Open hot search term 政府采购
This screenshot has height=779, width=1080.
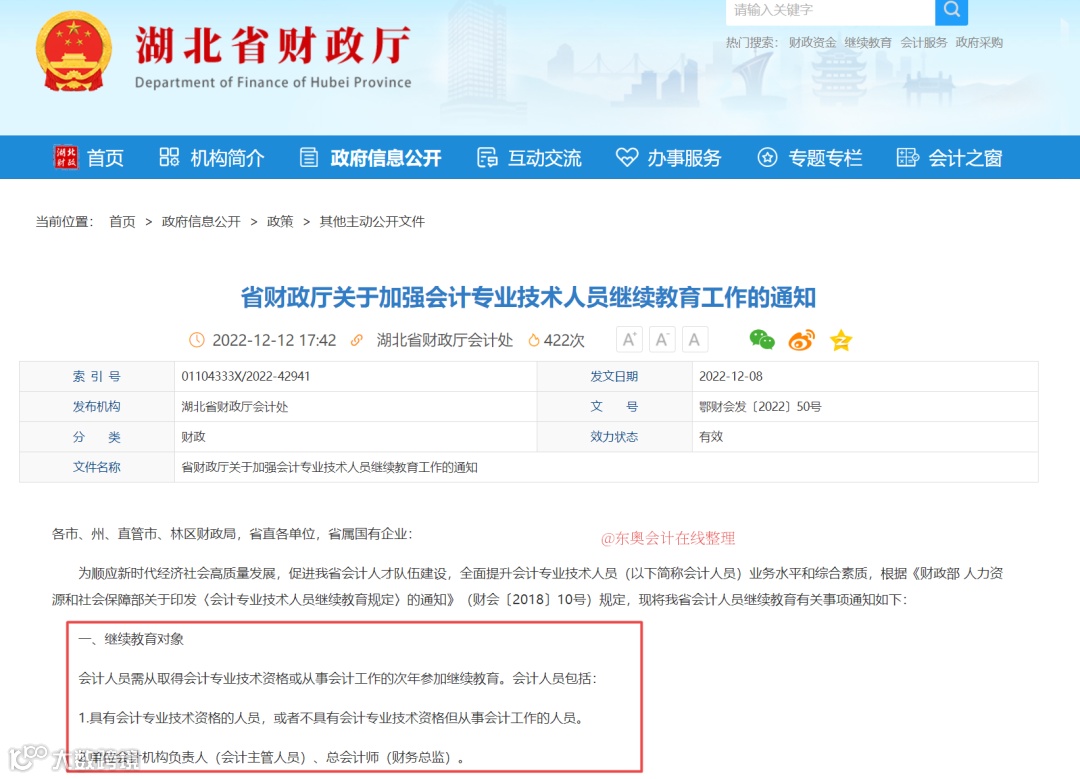pyautogui.click(x=979, y=43)
